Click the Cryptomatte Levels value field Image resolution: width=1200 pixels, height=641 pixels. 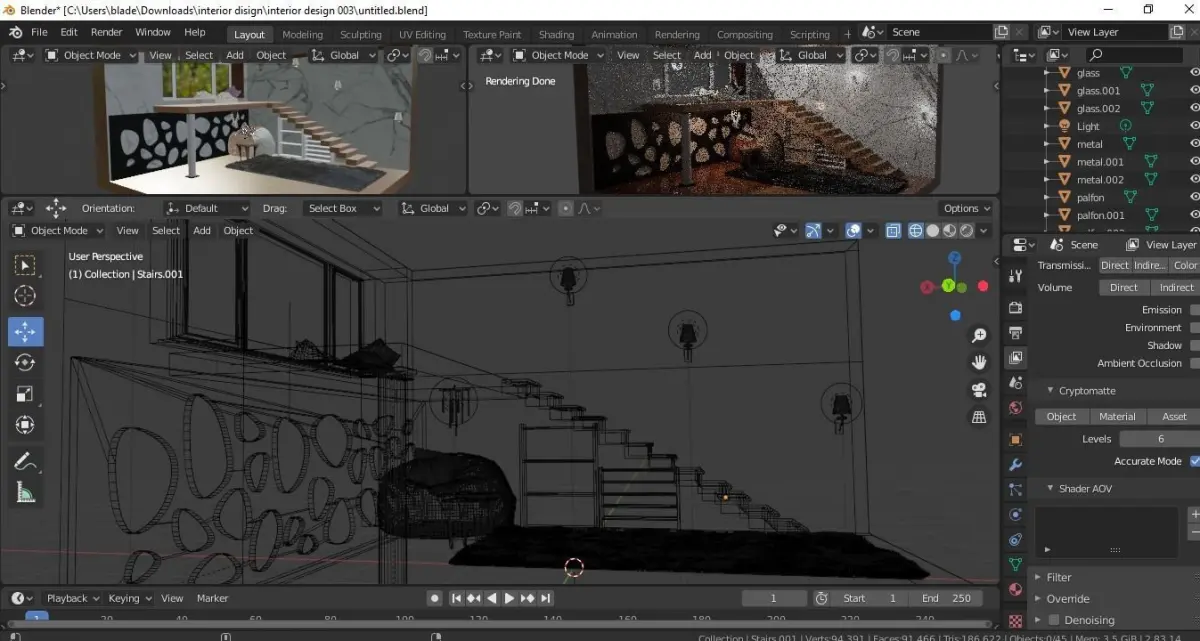(x=1159, y=439)
